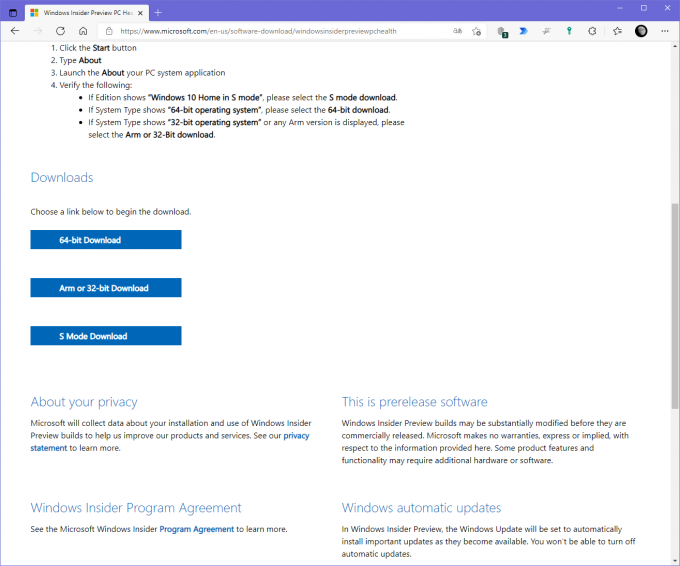Open the user profile avatar
This screenshot has height=566, width=680.
tap(641, 31)
